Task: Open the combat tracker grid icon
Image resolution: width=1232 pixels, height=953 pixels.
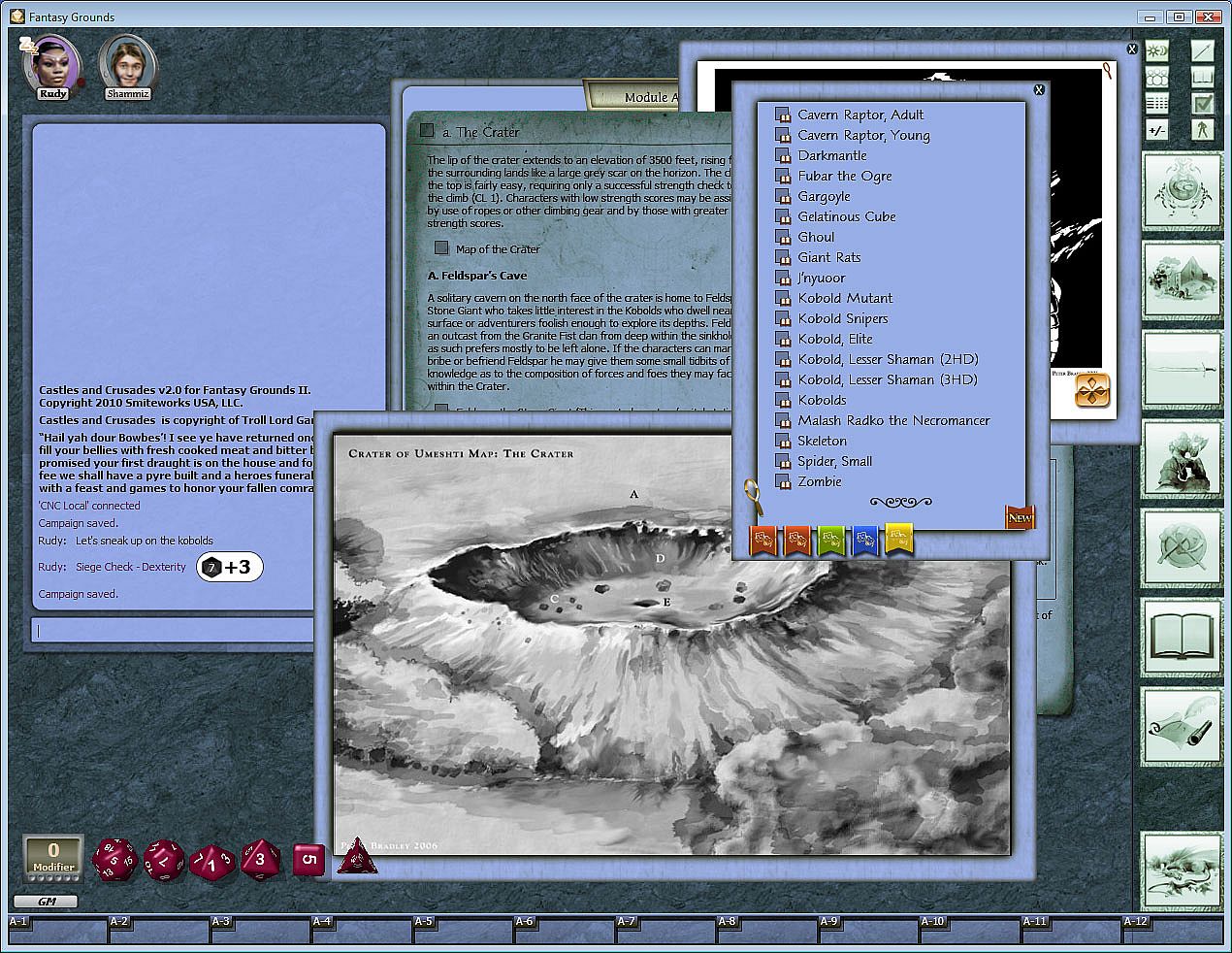Action: click(x=1157, y=103)
